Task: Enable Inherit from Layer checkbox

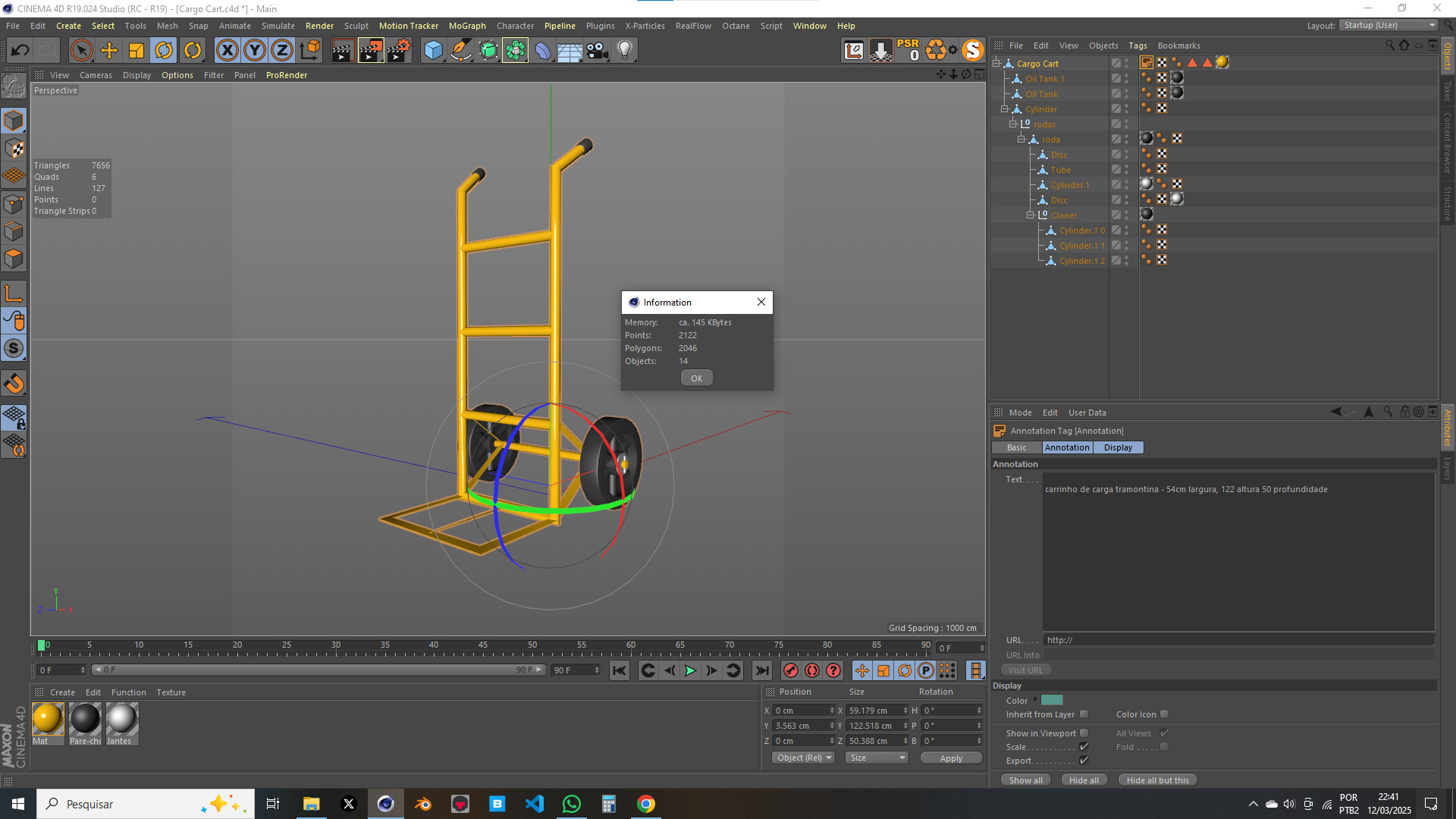Action: (x=1084, y=714)
